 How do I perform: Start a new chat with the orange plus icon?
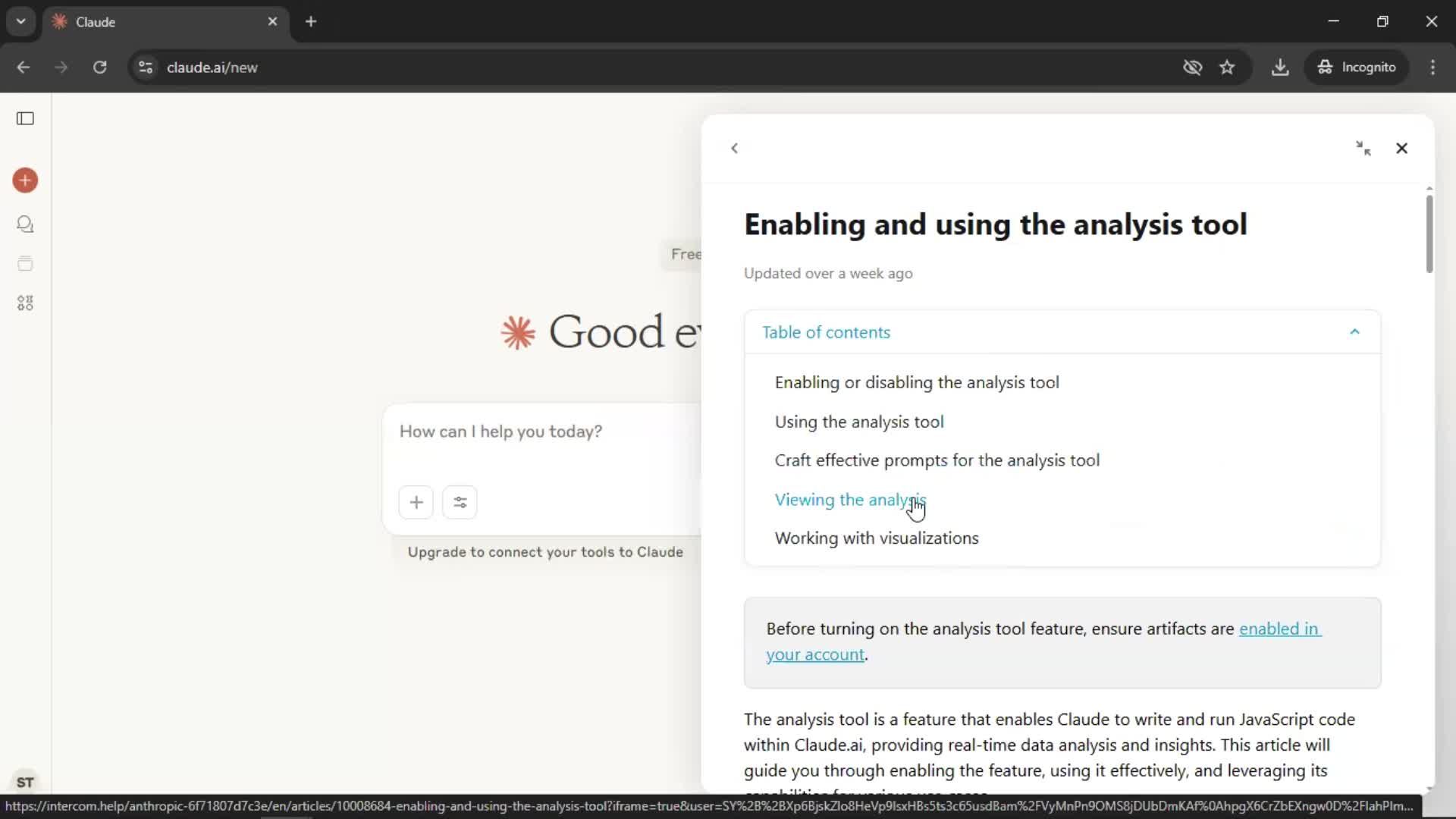25,180
